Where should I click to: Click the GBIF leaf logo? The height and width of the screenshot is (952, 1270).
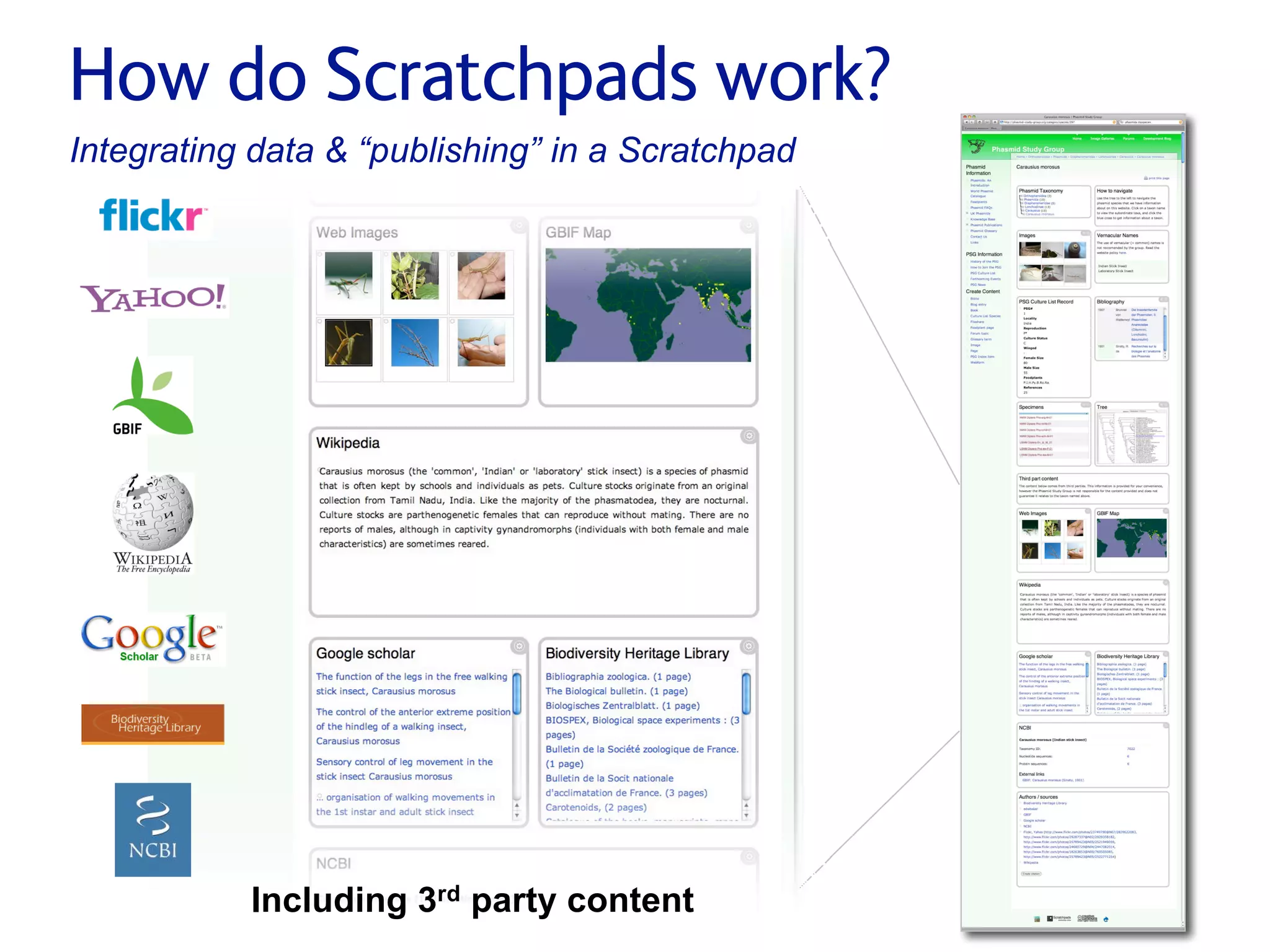point(152,397)
